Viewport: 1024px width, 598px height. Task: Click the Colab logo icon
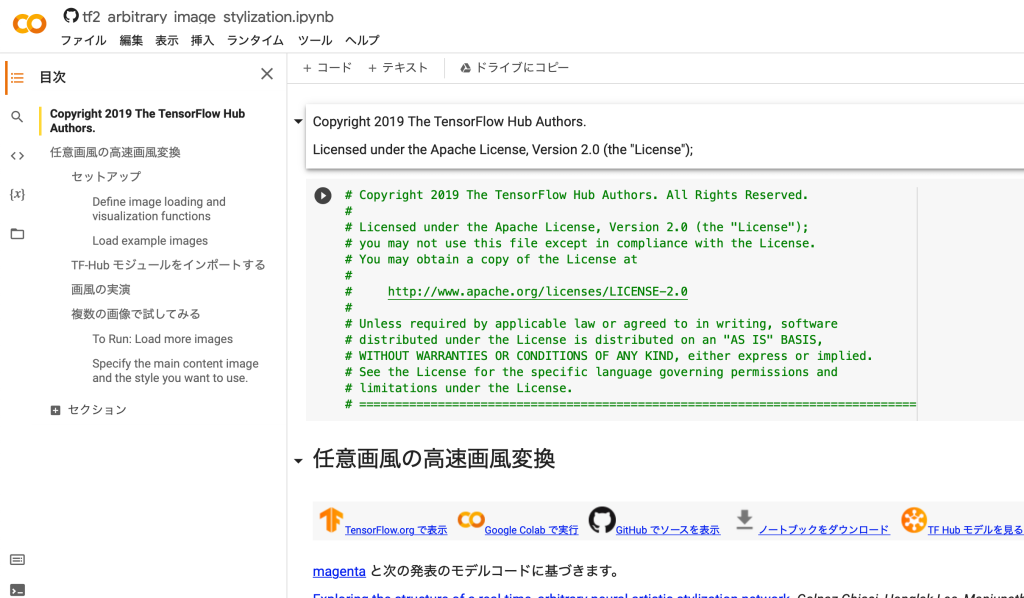pos(29,23)
